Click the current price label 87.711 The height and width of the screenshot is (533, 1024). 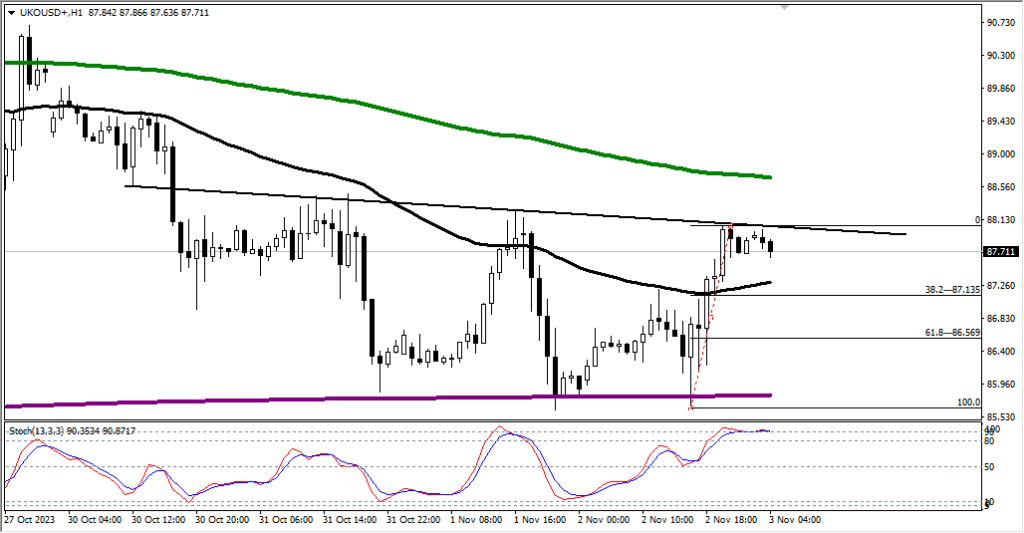(1001, 252)
